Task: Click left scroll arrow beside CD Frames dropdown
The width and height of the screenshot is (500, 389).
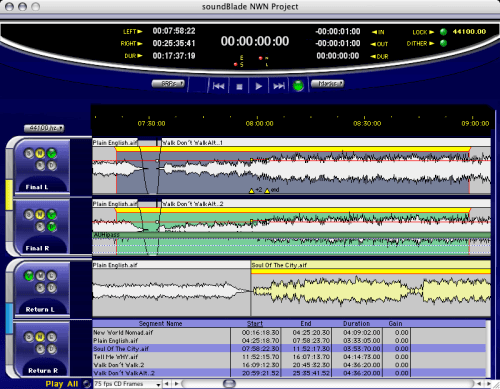Action: (x=167, y=384)
